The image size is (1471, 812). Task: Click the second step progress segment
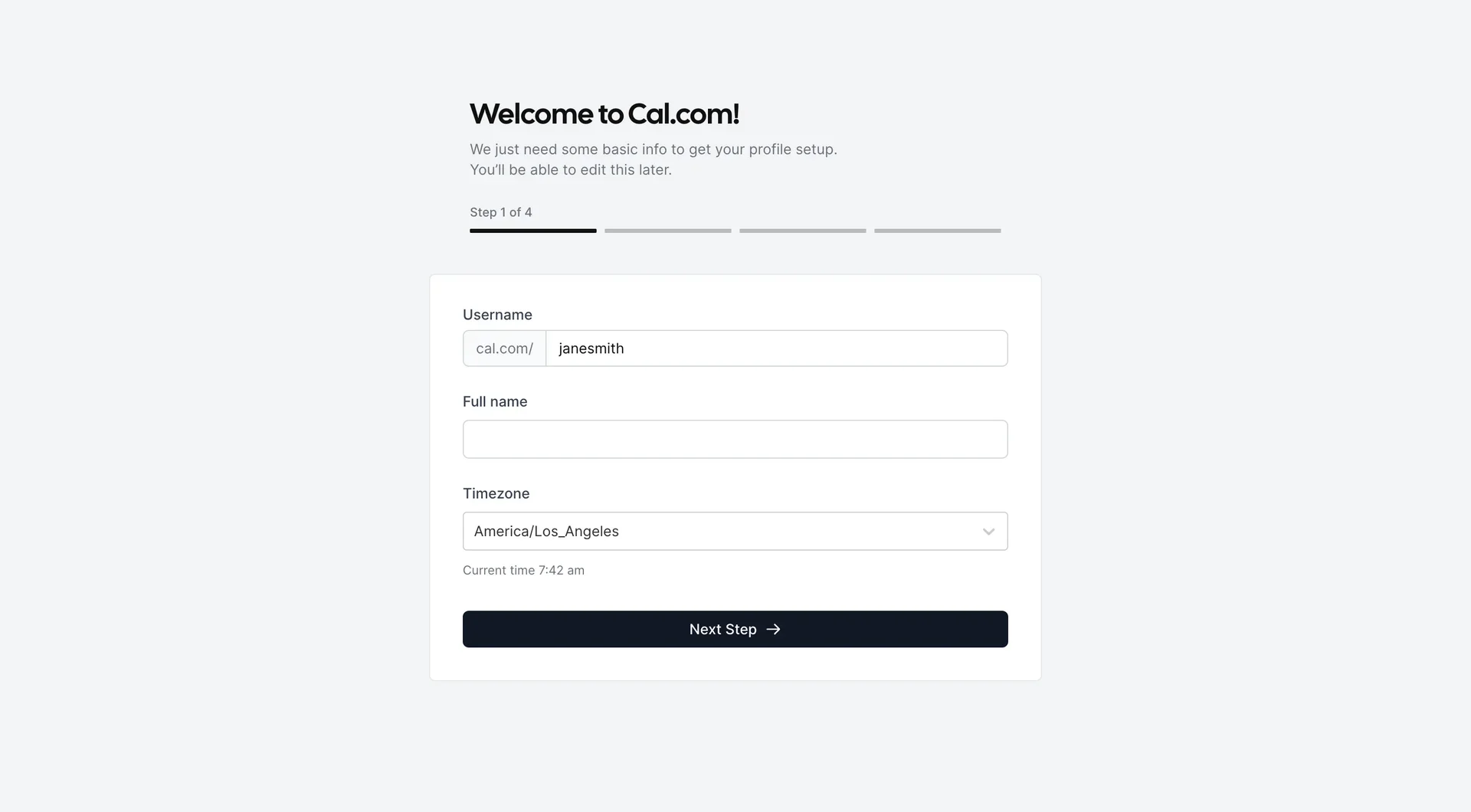pos(667,231)
